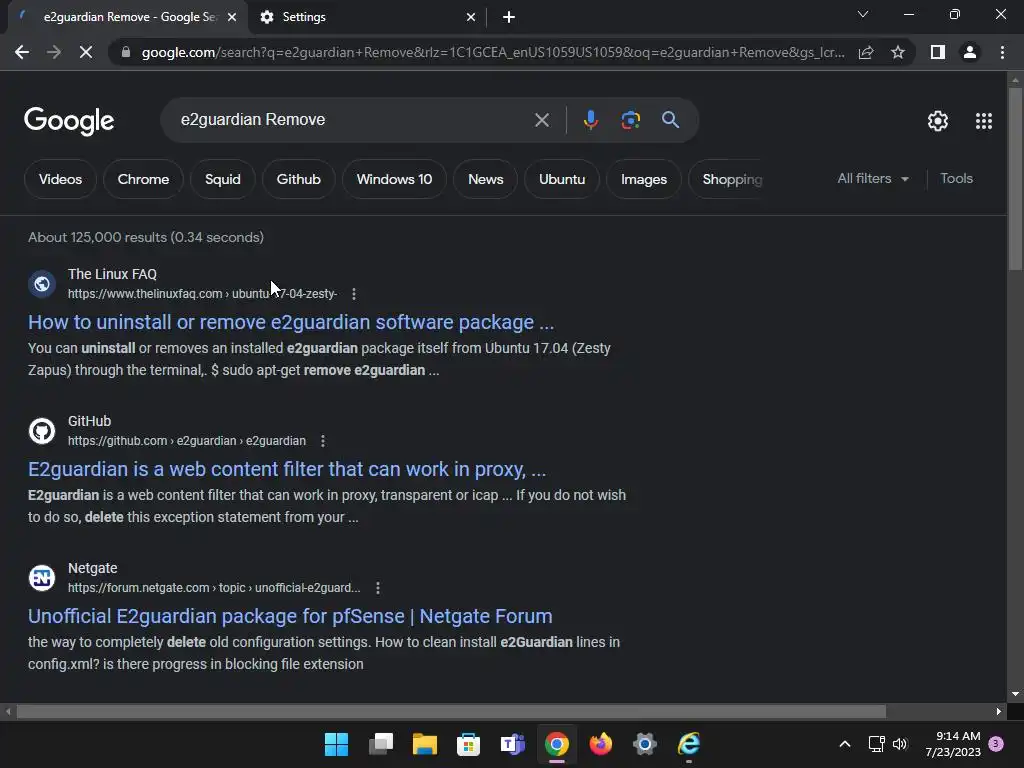Open taskbar clock showing 9:14 AM
Viewport: 1024px width, 768px height.
click(953, 744)
